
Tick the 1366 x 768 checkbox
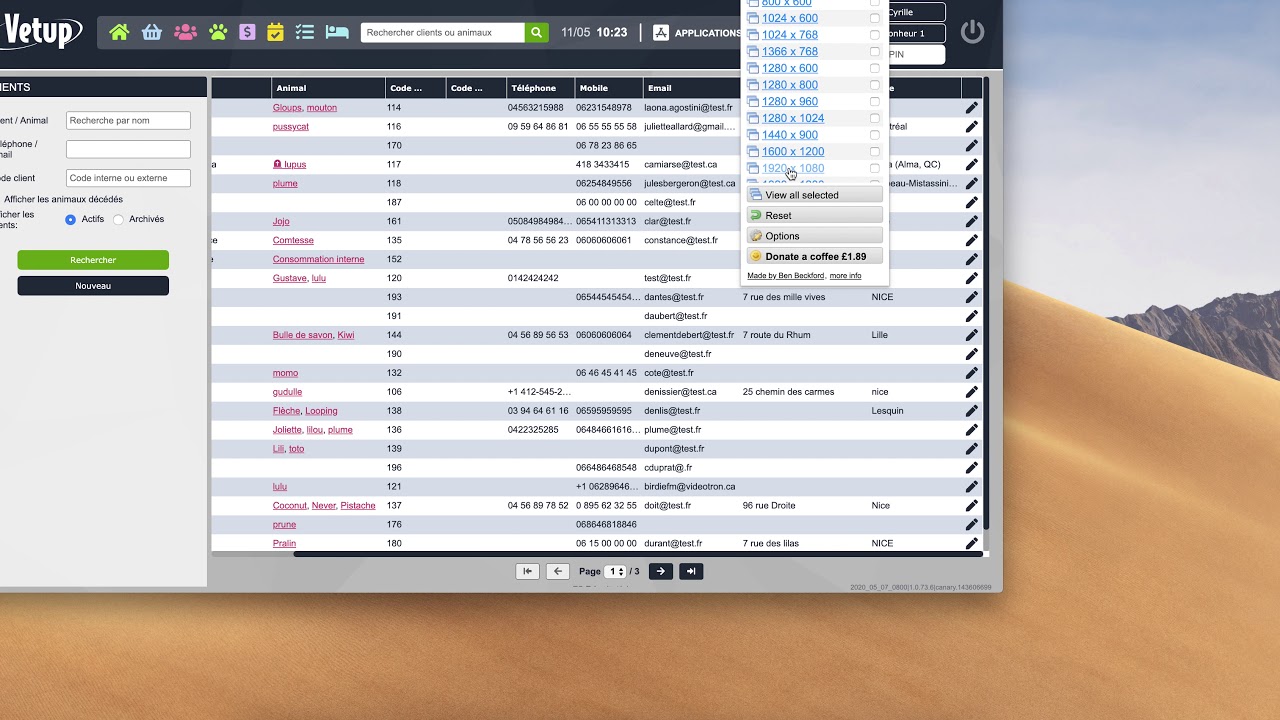coord(875,51)
